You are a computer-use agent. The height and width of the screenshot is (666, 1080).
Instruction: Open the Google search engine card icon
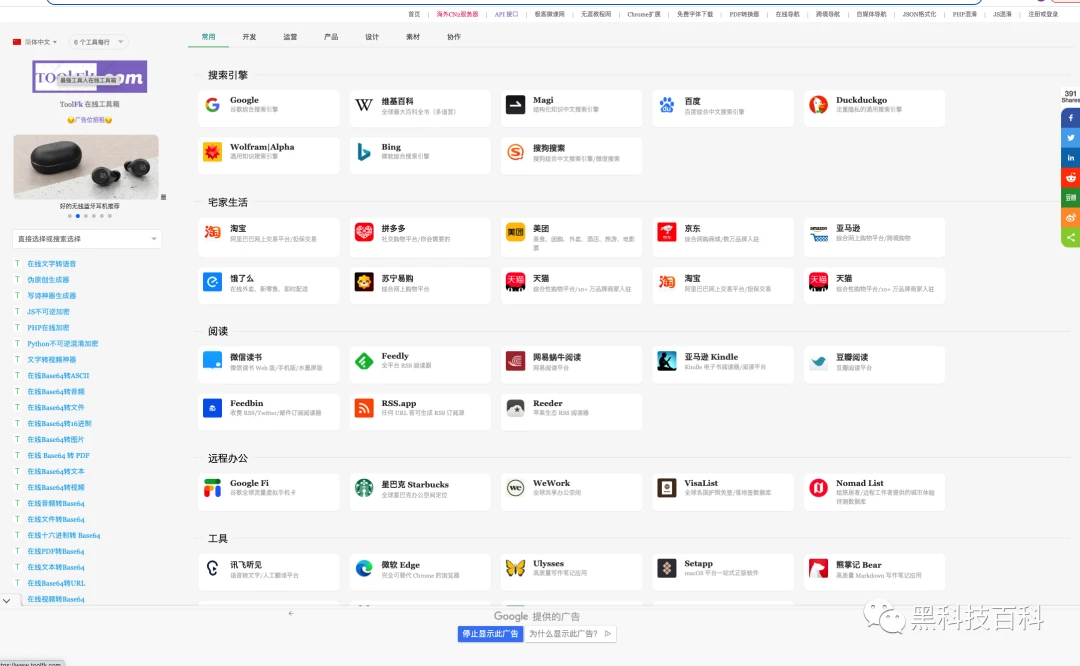[212, 105]
